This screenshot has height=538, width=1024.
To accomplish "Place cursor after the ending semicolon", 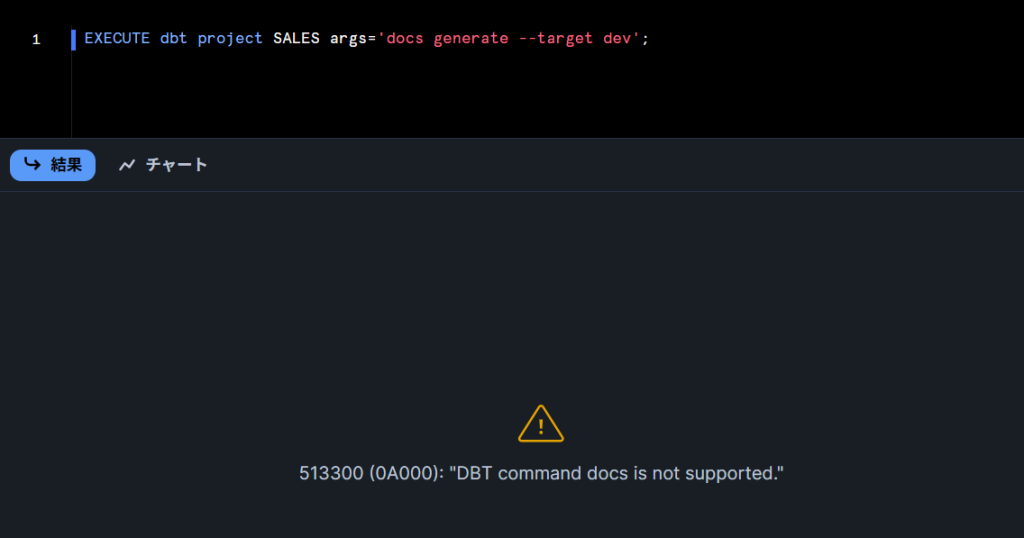I will coord(650,39).
